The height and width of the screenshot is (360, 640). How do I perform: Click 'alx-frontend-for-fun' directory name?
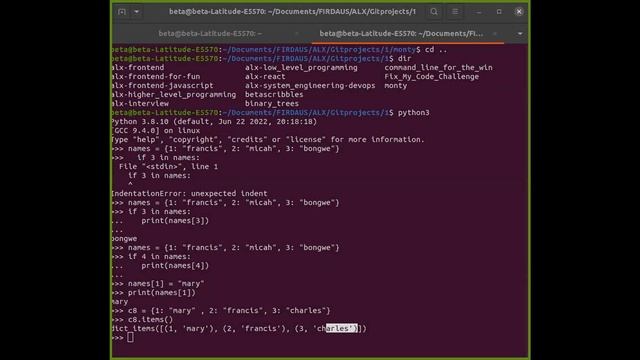[156, 77]
